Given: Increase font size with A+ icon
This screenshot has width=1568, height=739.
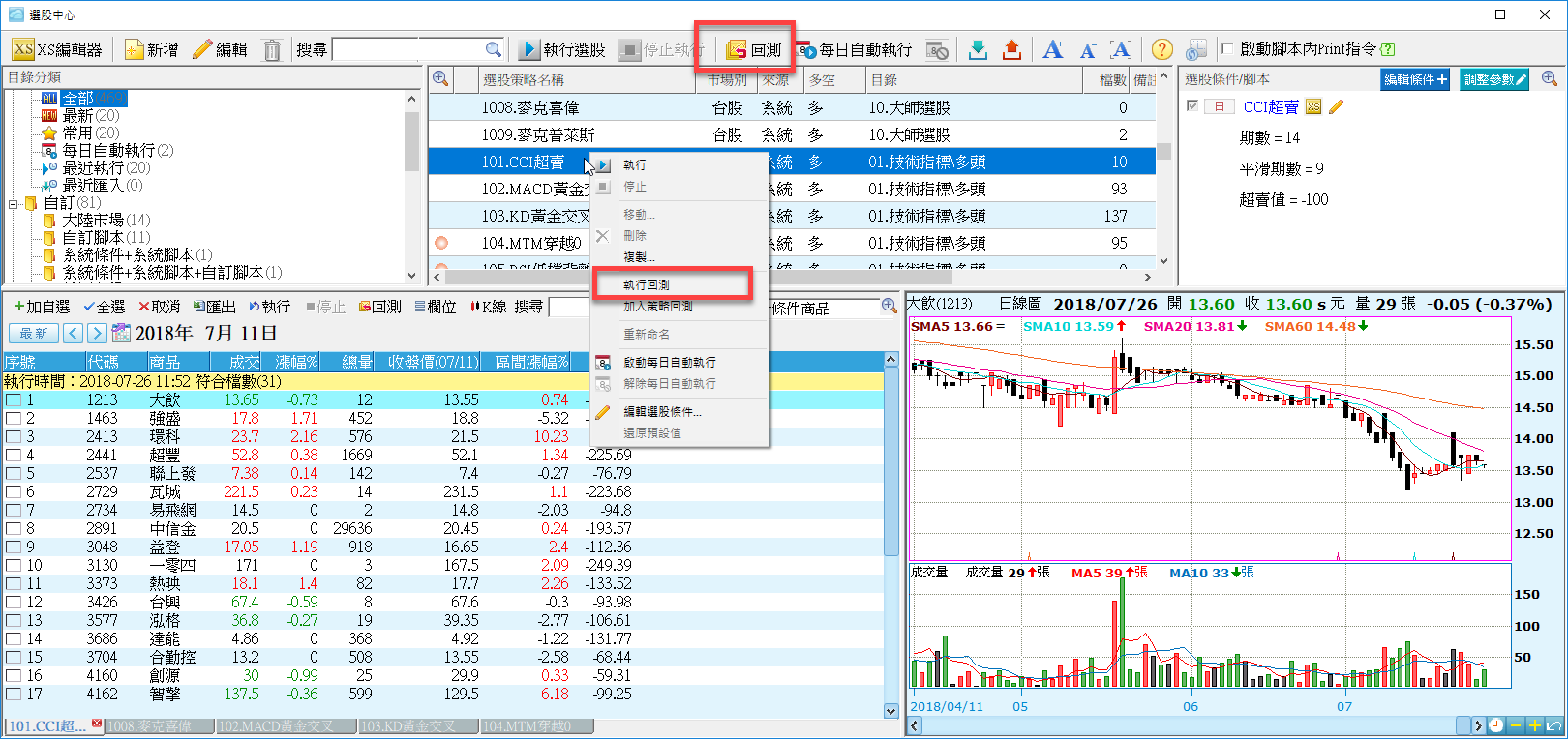Looking at the screenshot, I should tap(1053, 49).
